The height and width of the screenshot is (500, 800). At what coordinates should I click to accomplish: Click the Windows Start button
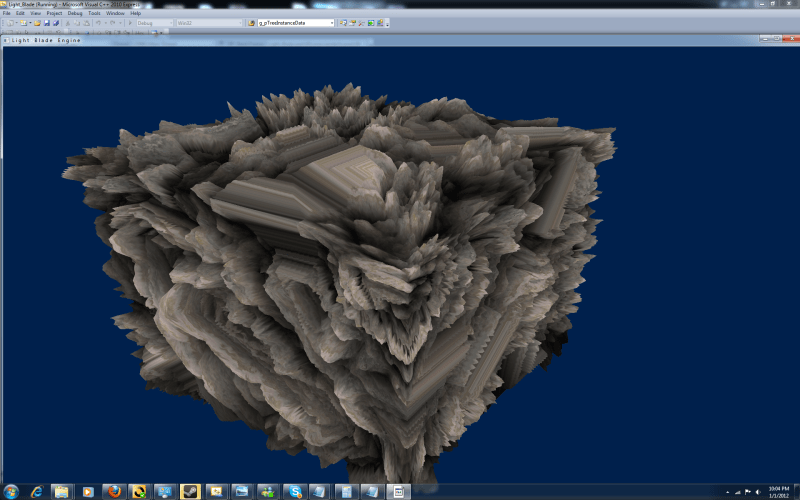click(10, 491)
